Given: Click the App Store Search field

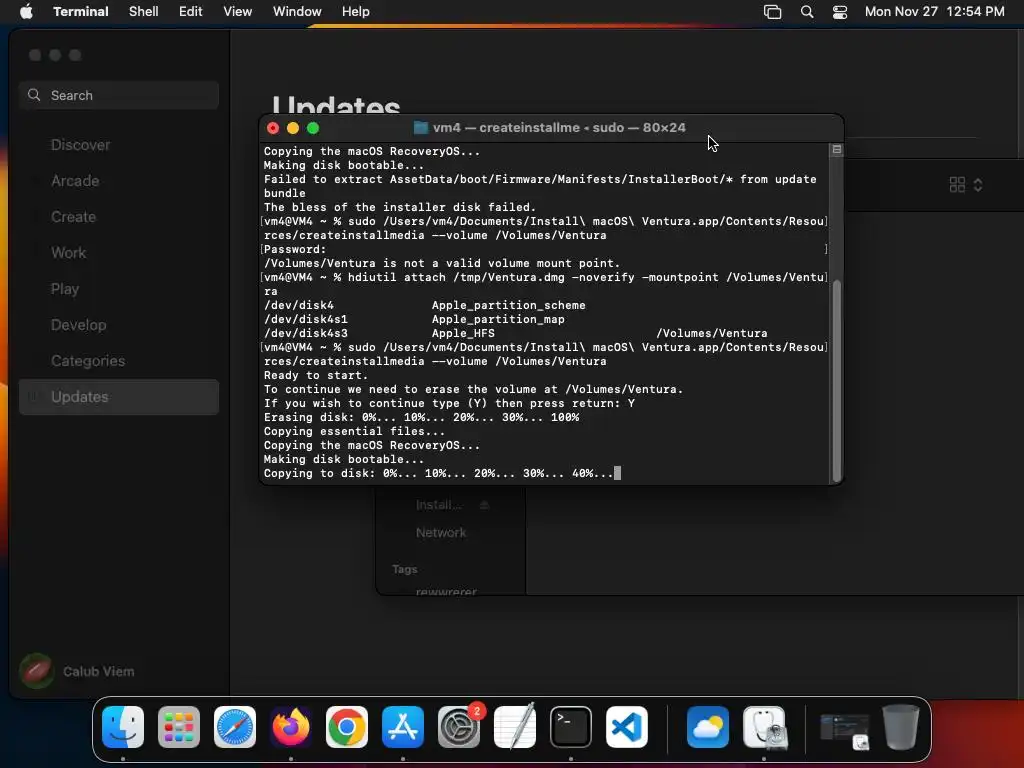Looking at the screenshot, I should 119,95.
